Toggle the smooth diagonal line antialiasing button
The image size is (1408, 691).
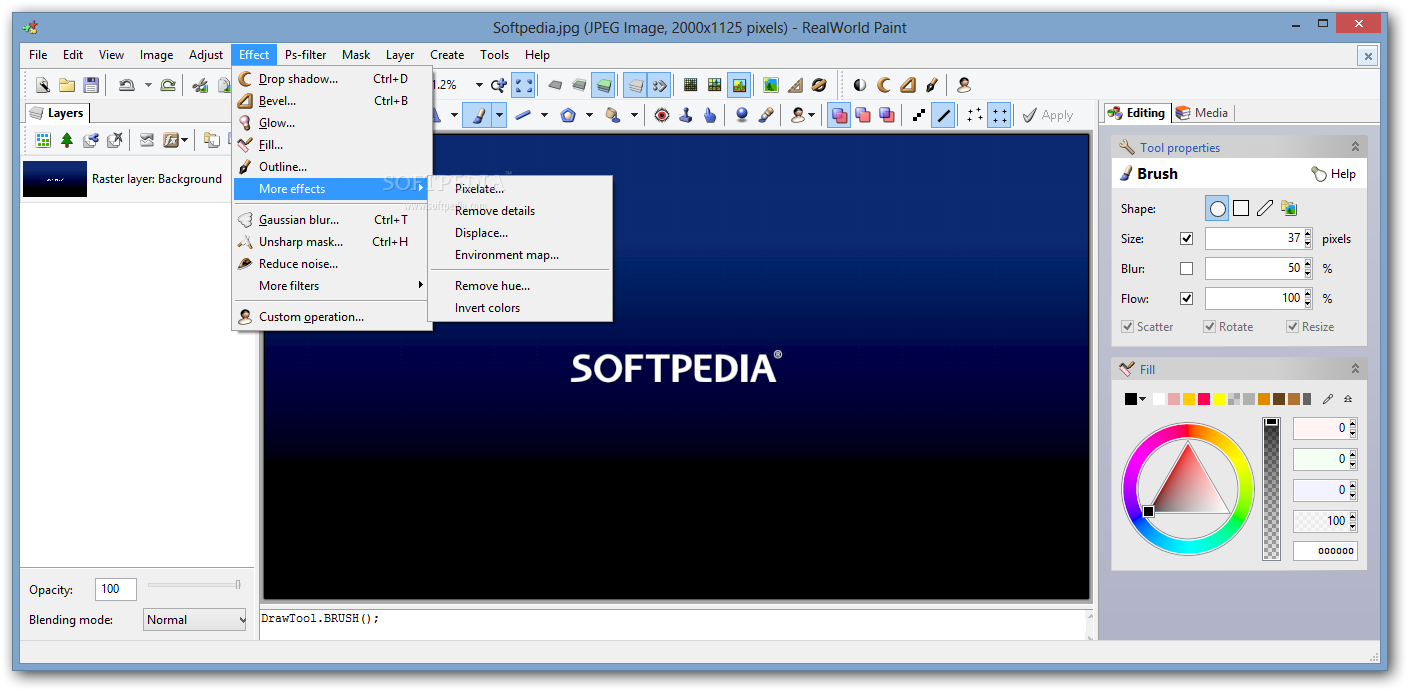pos(943,115)
